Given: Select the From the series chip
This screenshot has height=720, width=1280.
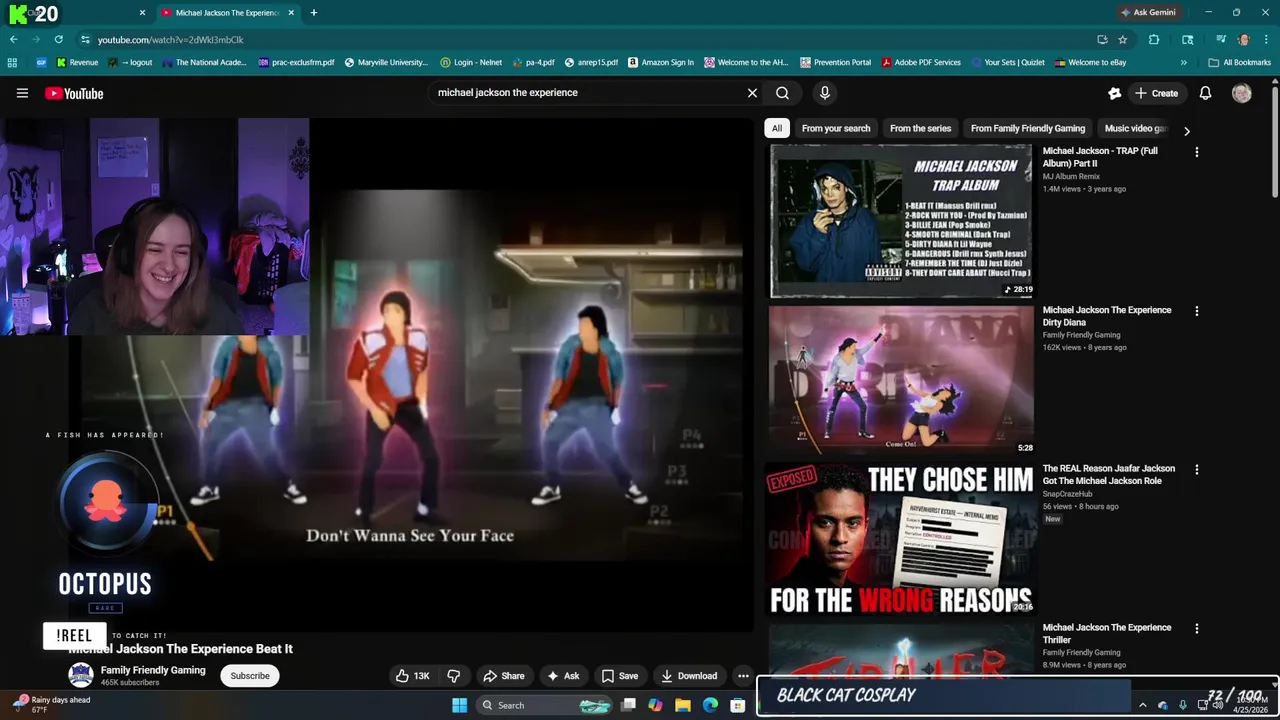Looking at the screenshot, I should tap(920, 128).
